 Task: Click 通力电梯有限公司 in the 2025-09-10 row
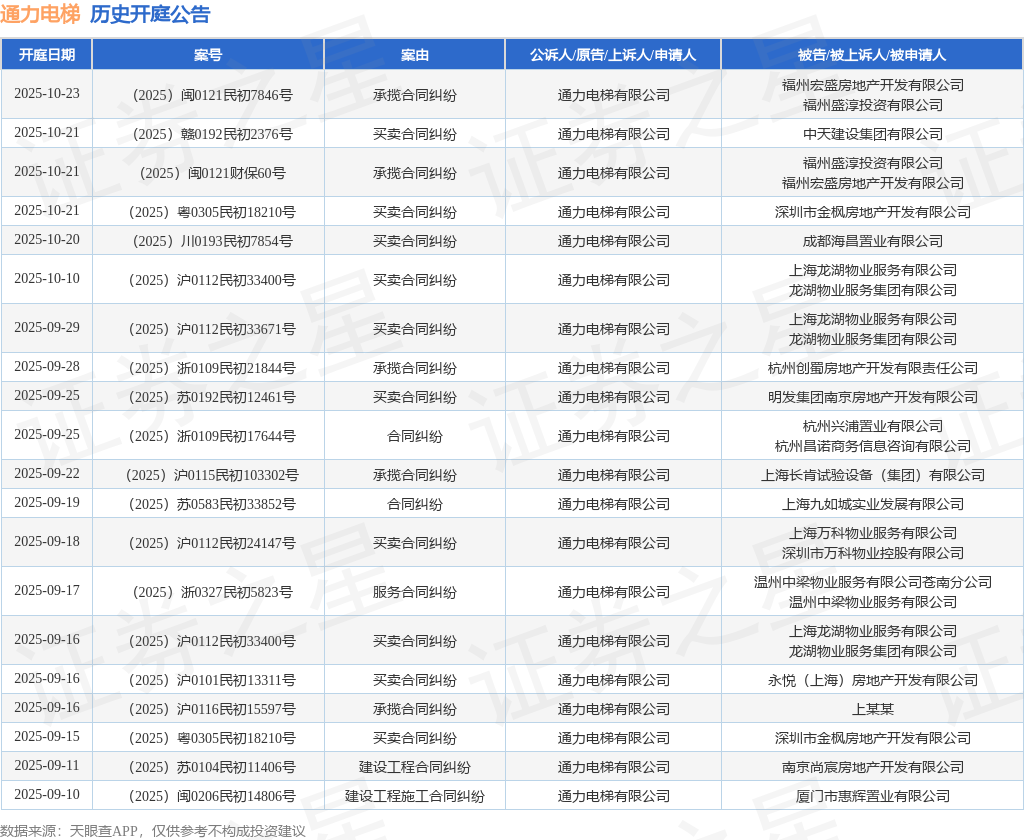[x=613, y=796]
